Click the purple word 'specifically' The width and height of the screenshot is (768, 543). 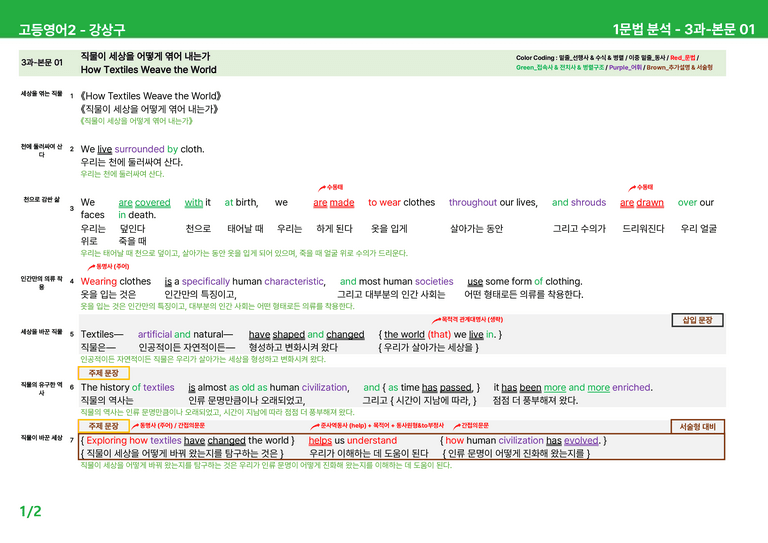point(206,282)
